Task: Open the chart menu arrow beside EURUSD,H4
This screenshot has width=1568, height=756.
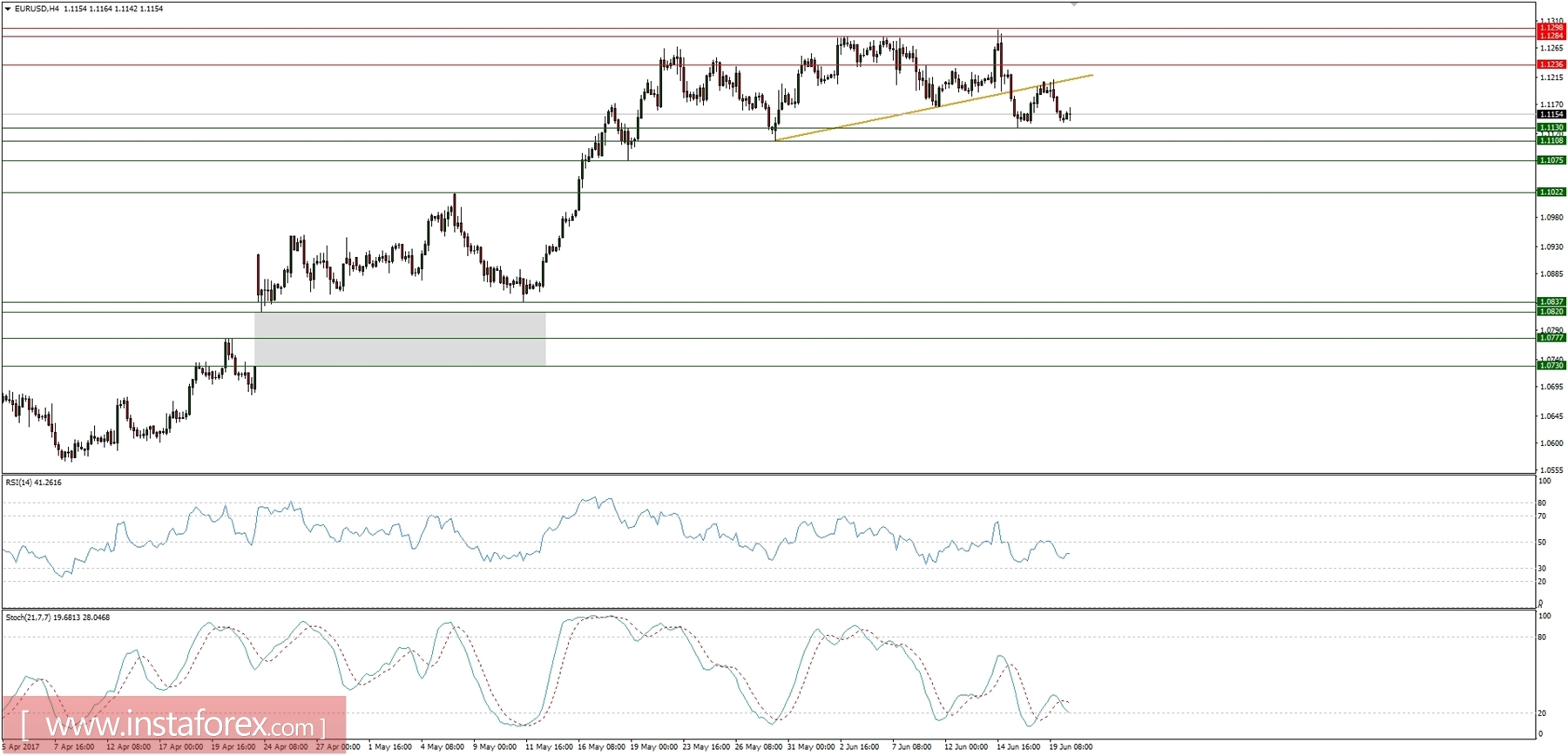Action: 8,9
